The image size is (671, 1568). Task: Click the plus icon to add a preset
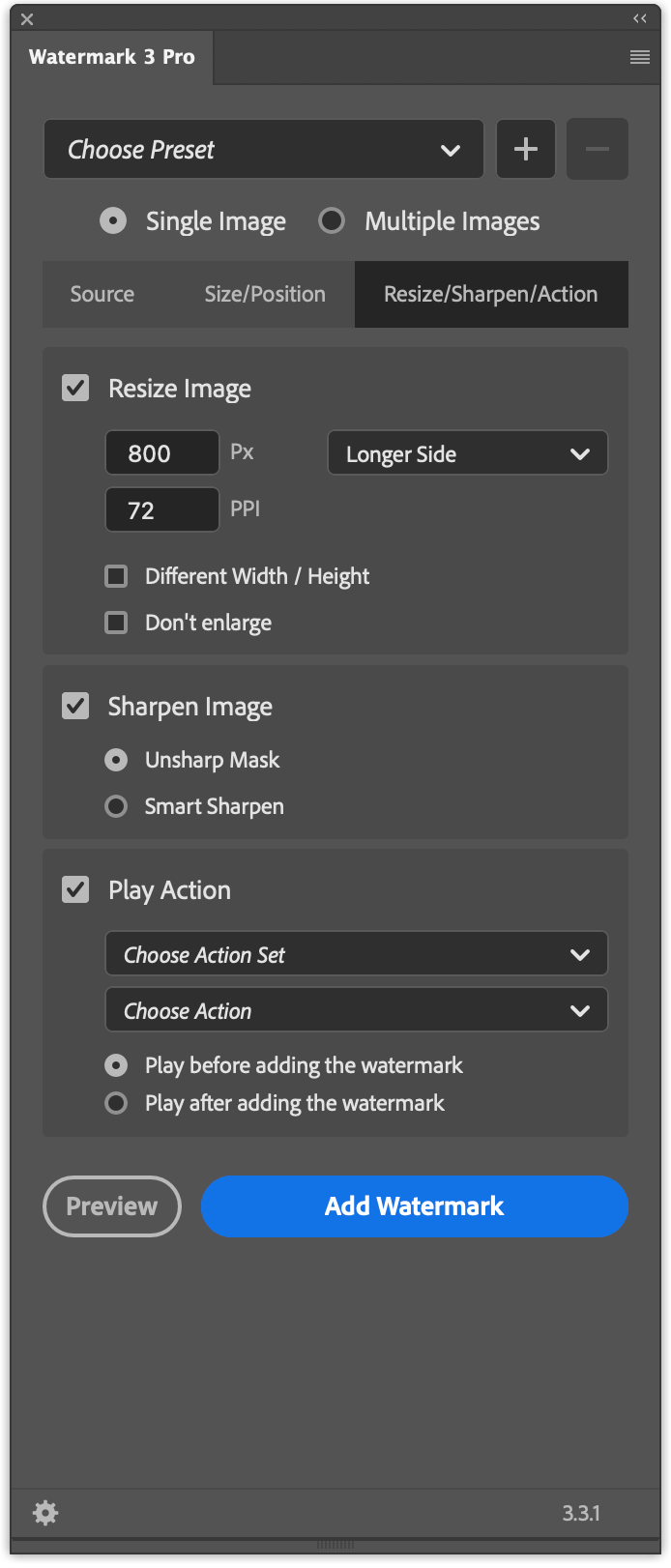click(525, 149)
